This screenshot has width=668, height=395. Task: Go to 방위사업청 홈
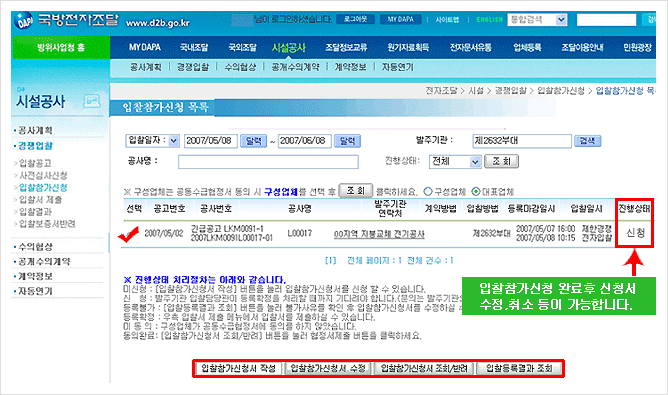(x=61, y=47)
